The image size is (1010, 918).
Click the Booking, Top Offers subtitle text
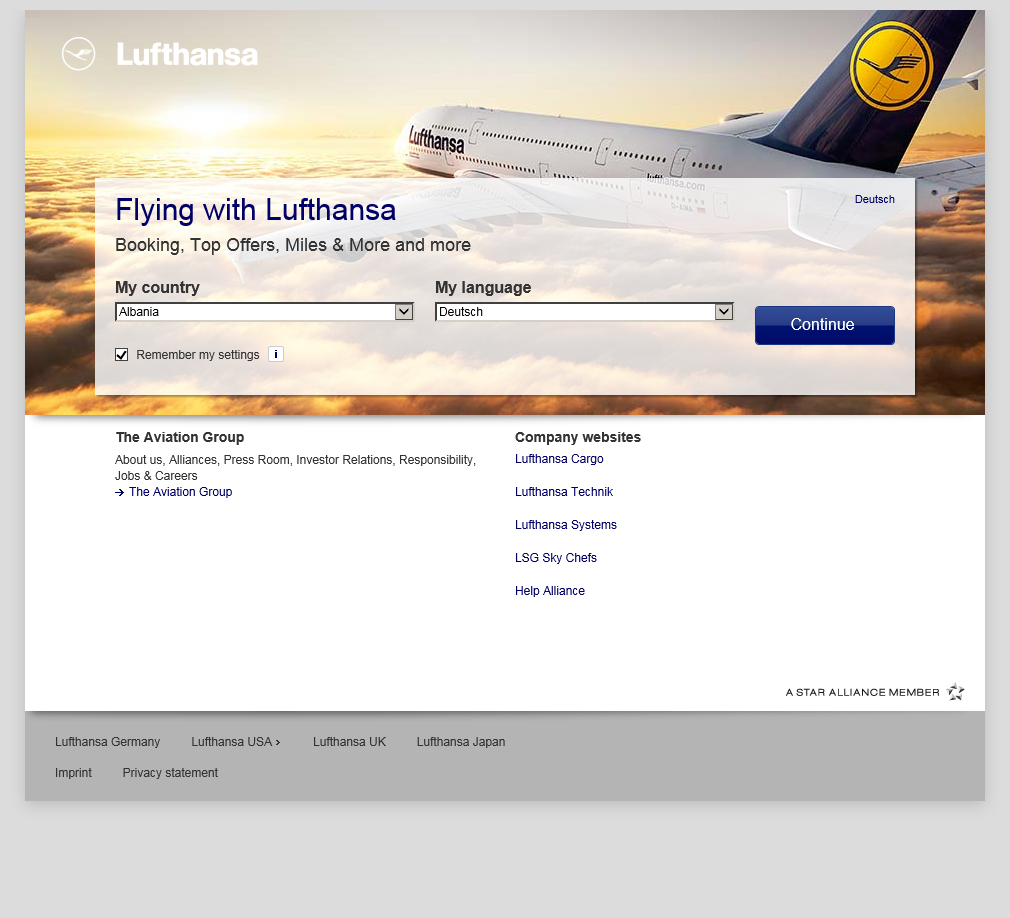tap(292, 245)
